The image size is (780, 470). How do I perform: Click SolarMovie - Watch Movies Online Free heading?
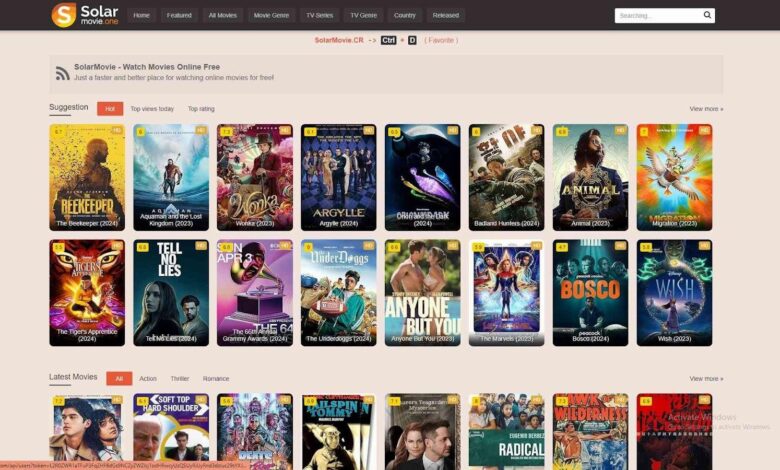[147, 67]
